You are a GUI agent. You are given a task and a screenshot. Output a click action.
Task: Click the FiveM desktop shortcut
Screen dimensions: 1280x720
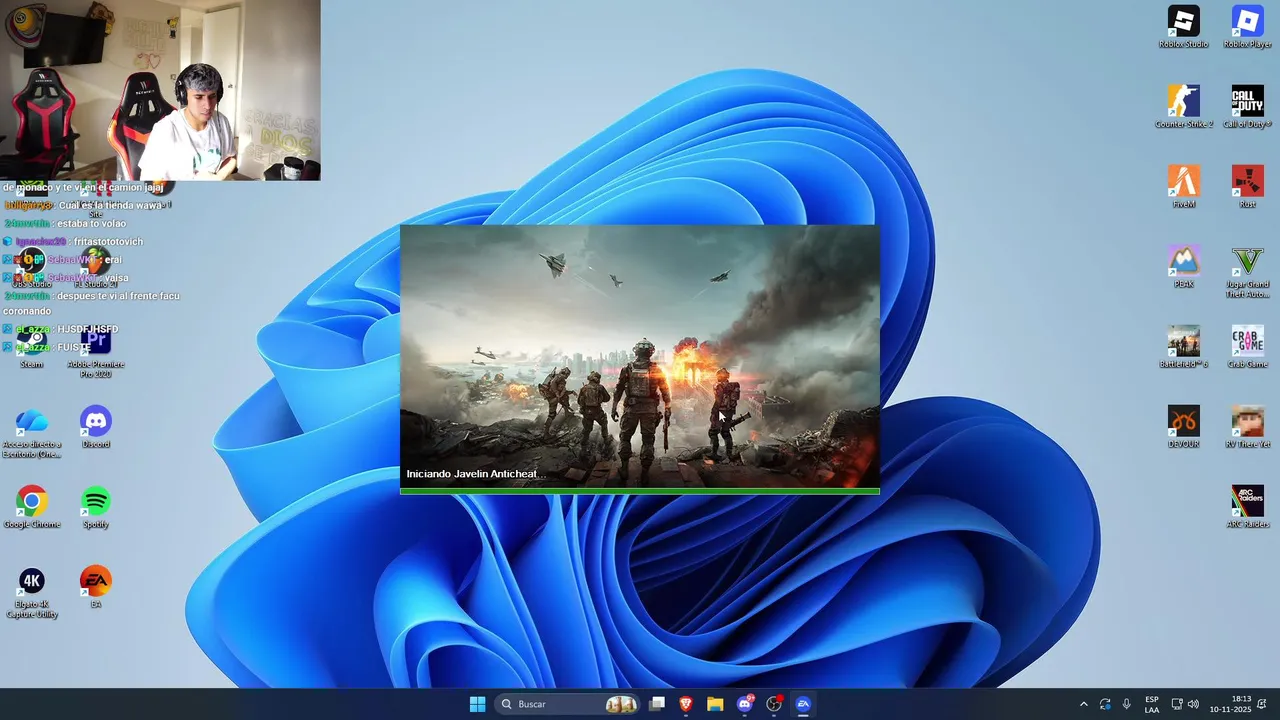point(1183,187)
